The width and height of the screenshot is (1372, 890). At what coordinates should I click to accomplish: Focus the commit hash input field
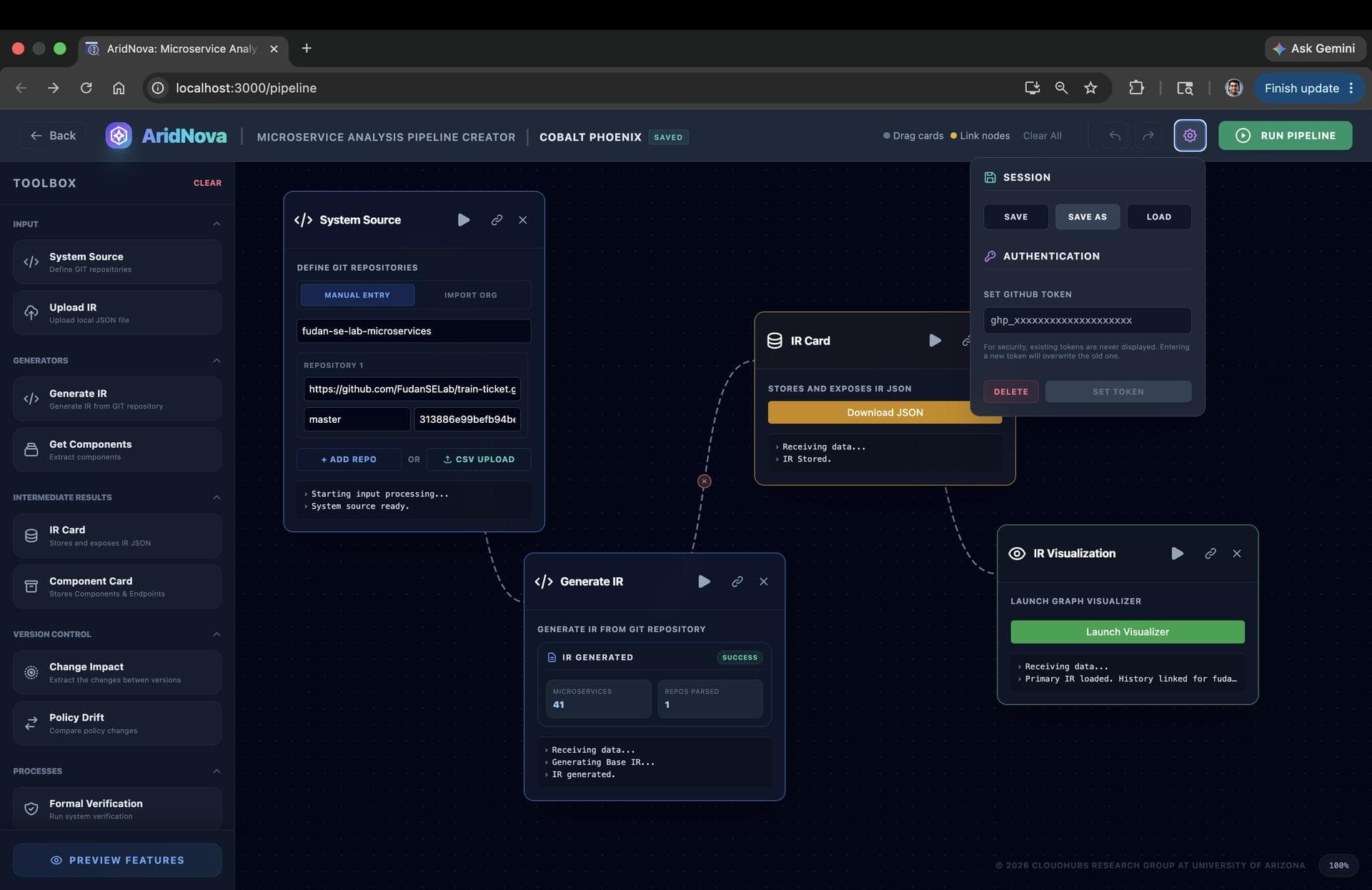(467, 419)
